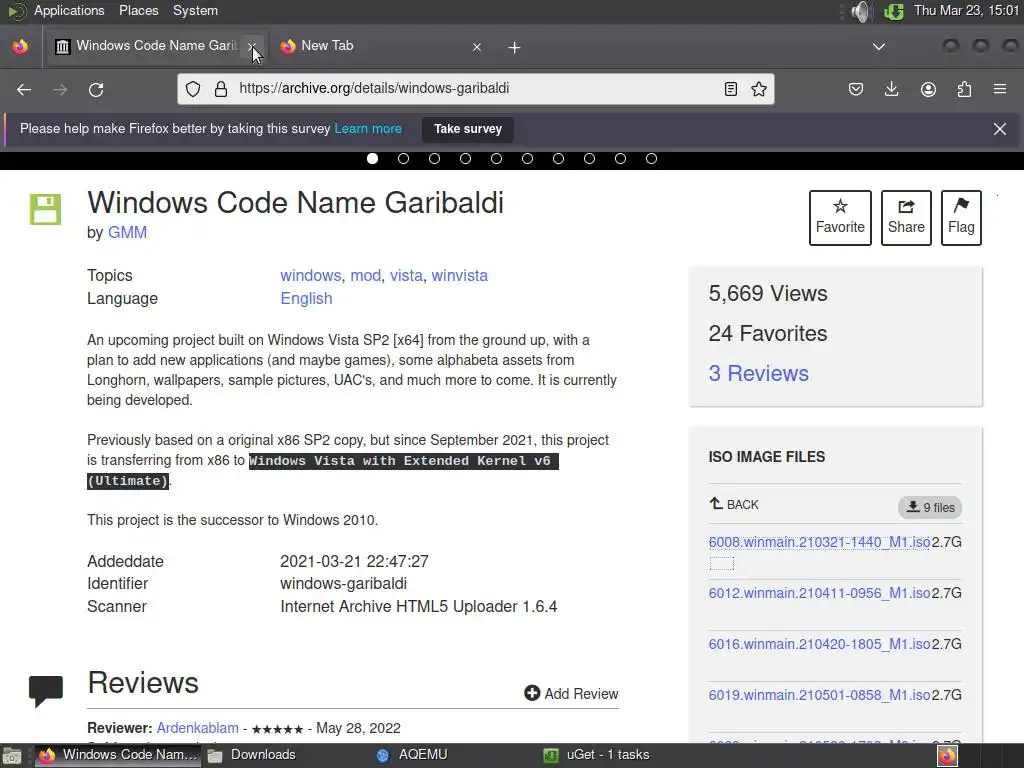Open the mod topic link

tap(366, 276)
